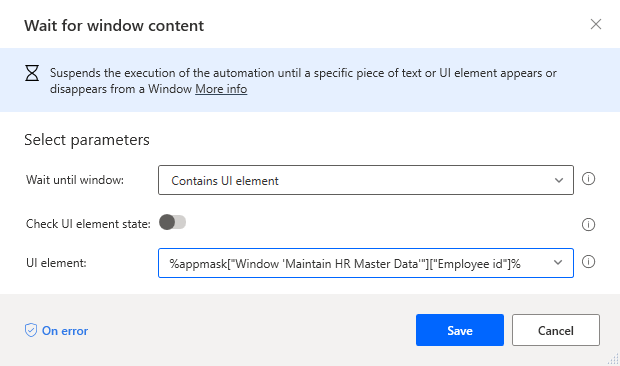Image resolution: width=620 pixels, height=366 pixels.
Task: Click the info icon for Wait until window
Action: tap(588, 179)
